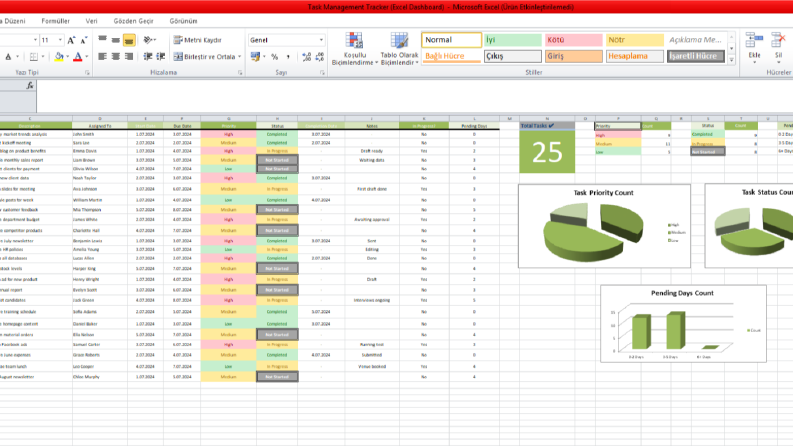Open the Görünüm ribbon tab
The height and width of the screenshot is (446, 793).
point(183,21)
